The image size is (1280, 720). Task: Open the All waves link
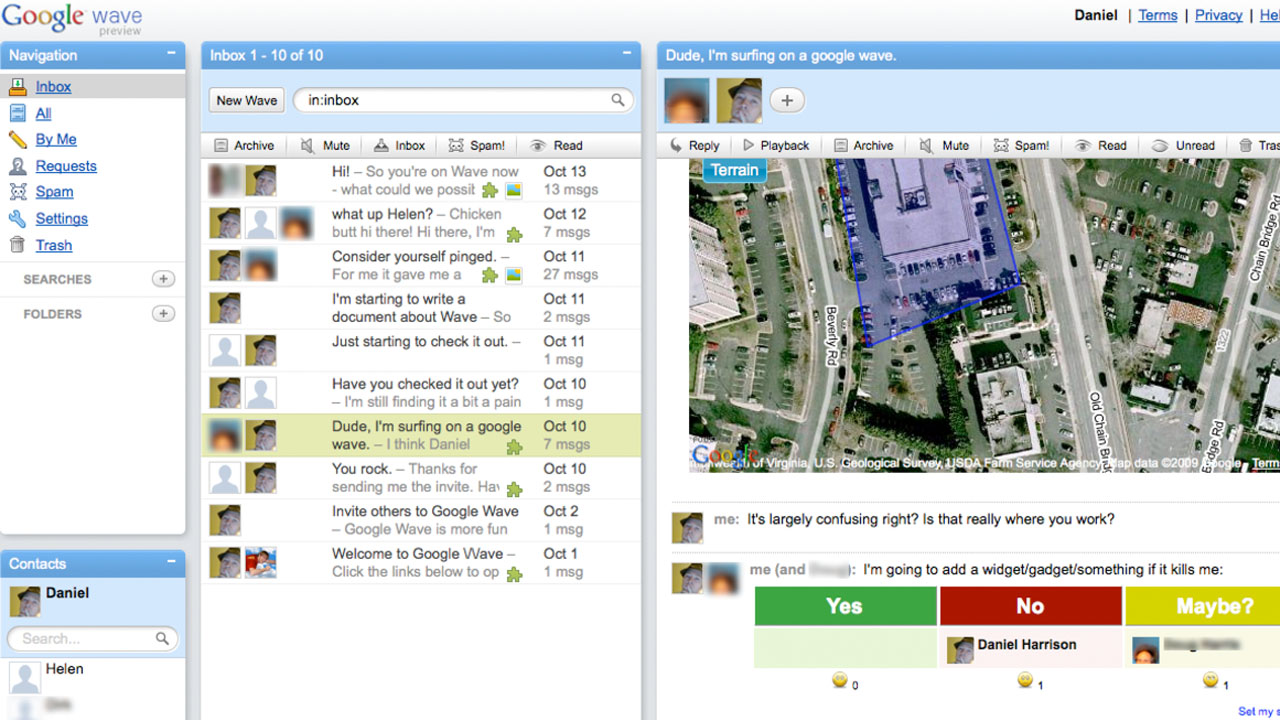(x=43, y=113)
